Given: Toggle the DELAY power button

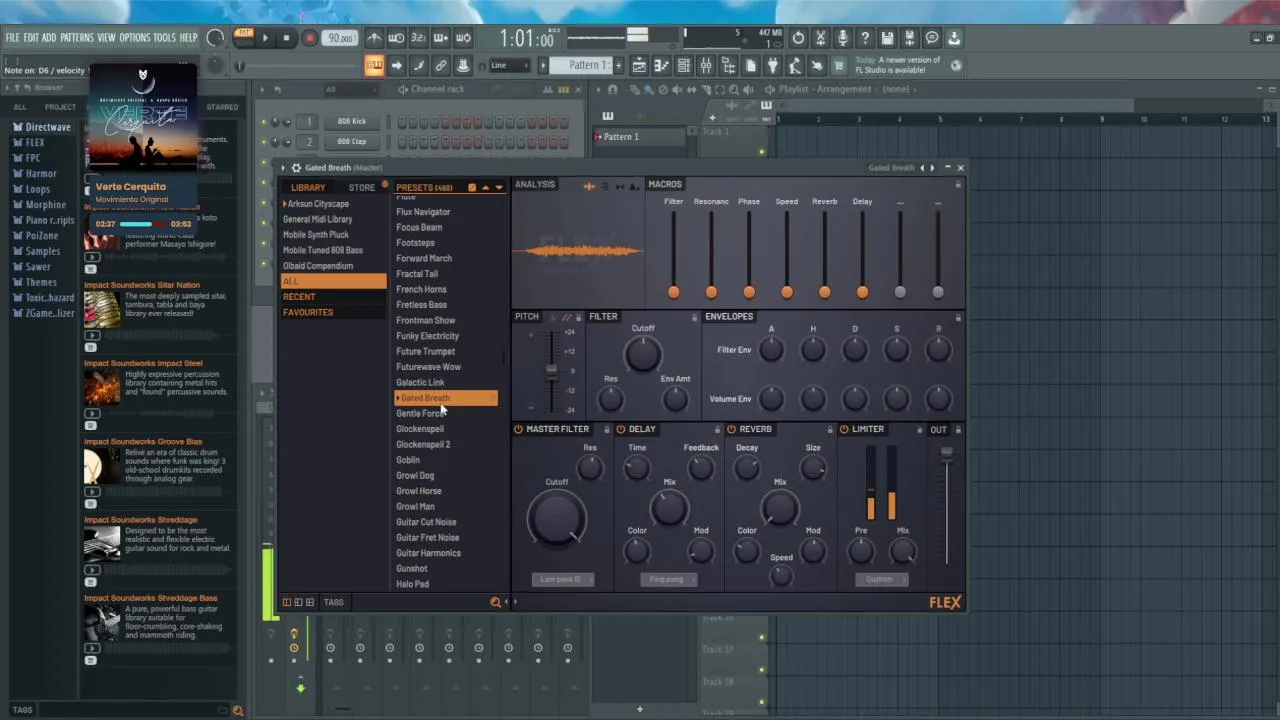Looking at the screenshot, I should click(x=621, y=429).
